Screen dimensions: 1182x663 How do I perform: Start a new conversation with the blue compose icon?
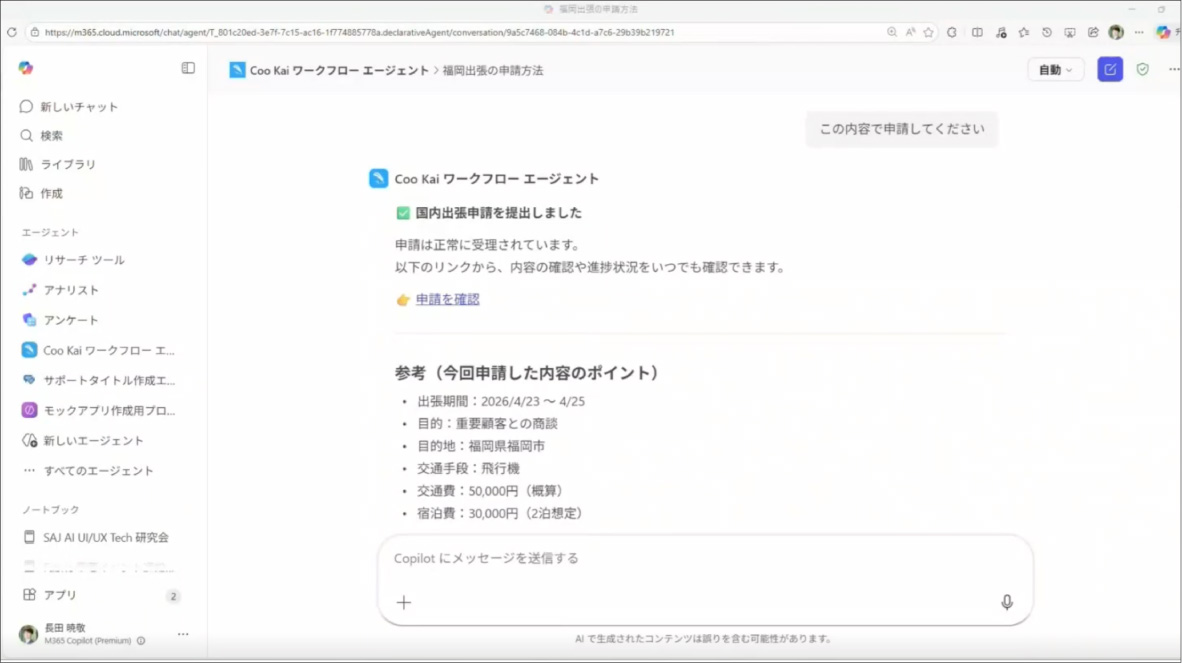tap(1110, 70)
